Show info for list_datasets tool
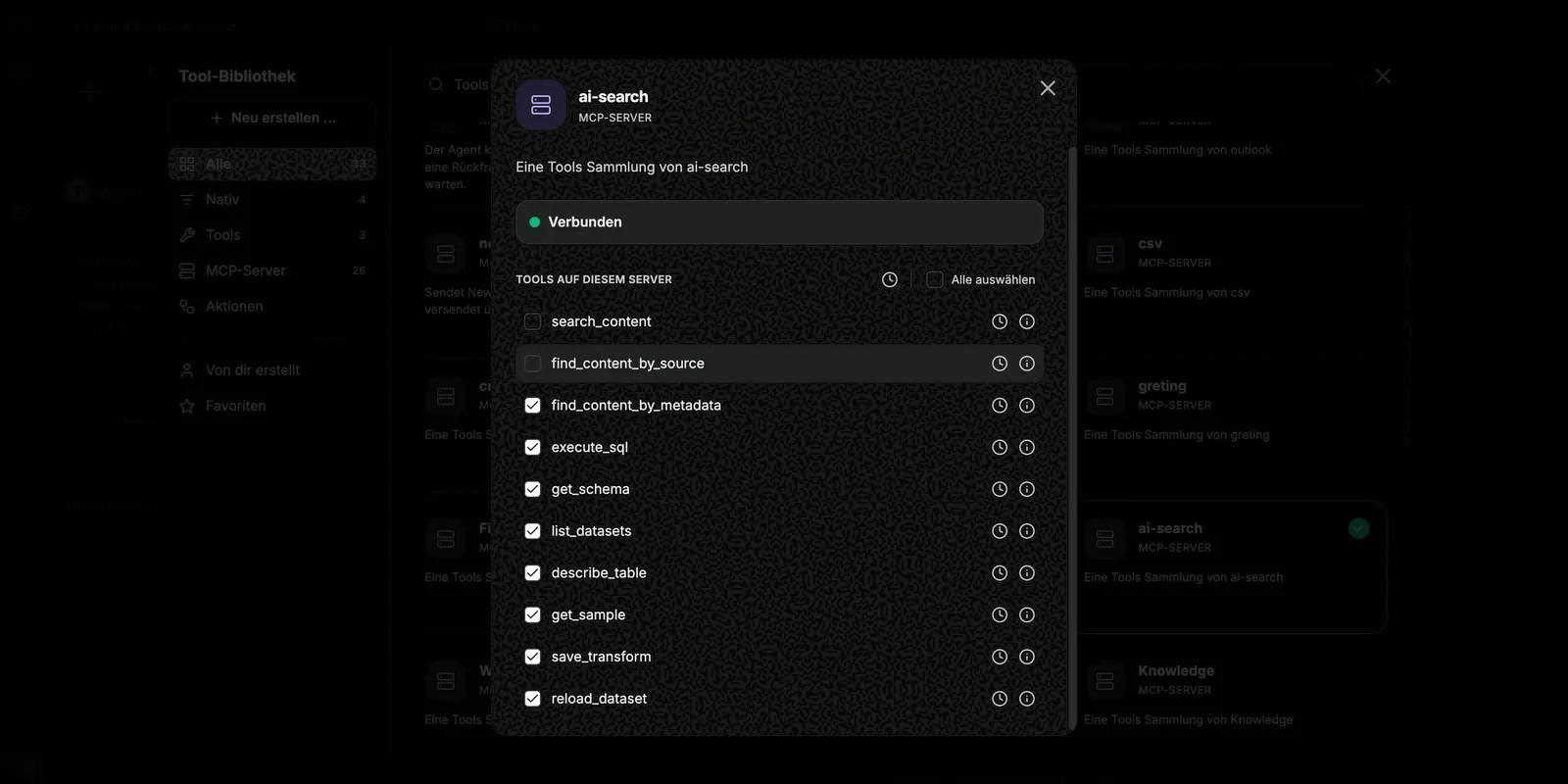Viewport: 1568px width, 784px height. tap(1027, 531)
